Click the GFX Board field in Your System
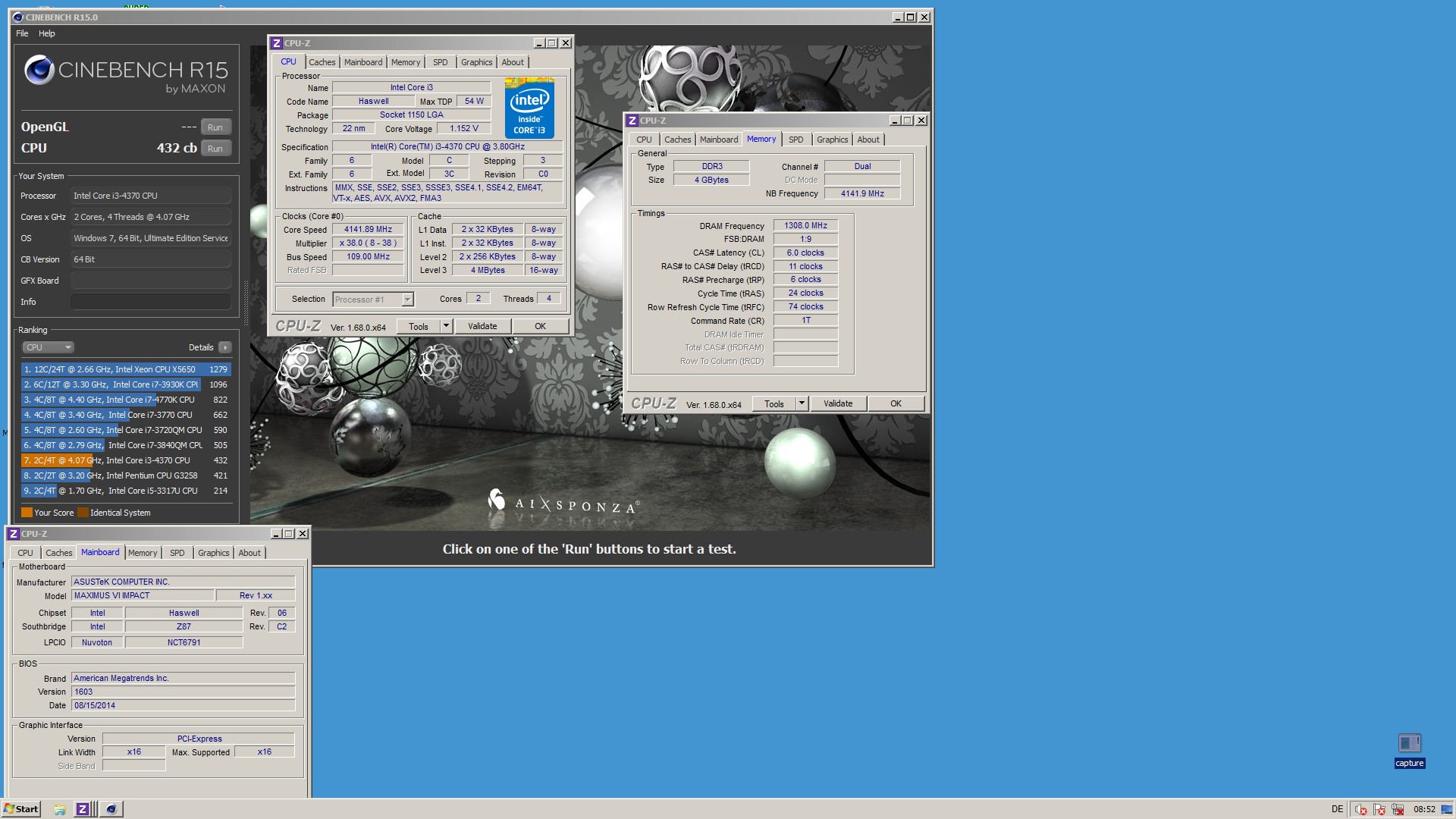The width and height of the screenshot is (1456, 819). [151, 281]
